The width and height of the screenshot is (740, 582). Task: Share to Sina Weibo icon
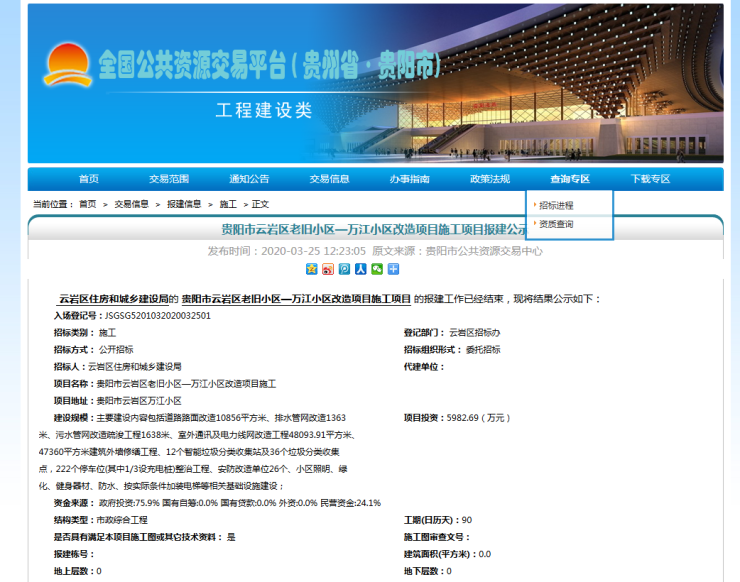[328, 269]
